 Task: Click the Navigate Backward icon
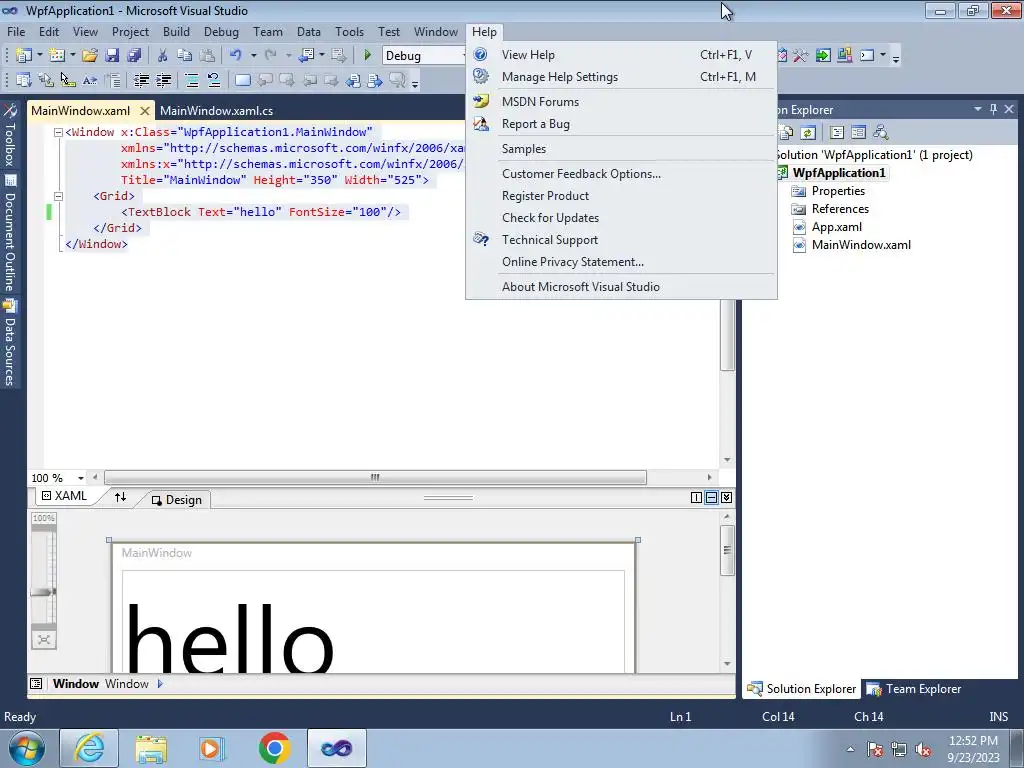(x=306, y=56)
